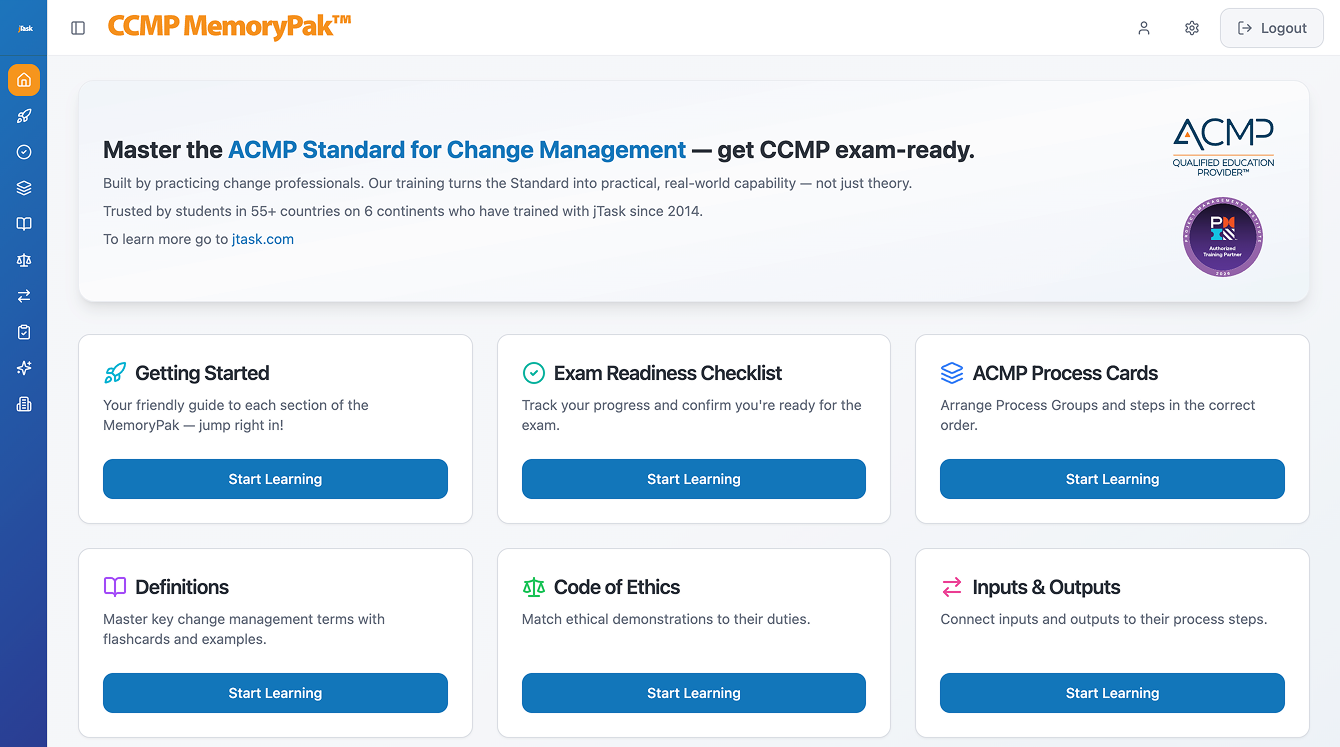Click the building icon at sidebar bottom
The width and height of the screenshot is (1340, 747).
tap(24, 404)
